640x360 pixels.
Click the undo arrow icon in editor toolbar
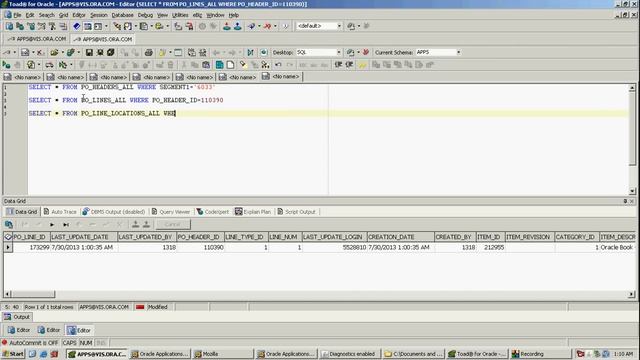pyautogui.click(x=278, y=65)
